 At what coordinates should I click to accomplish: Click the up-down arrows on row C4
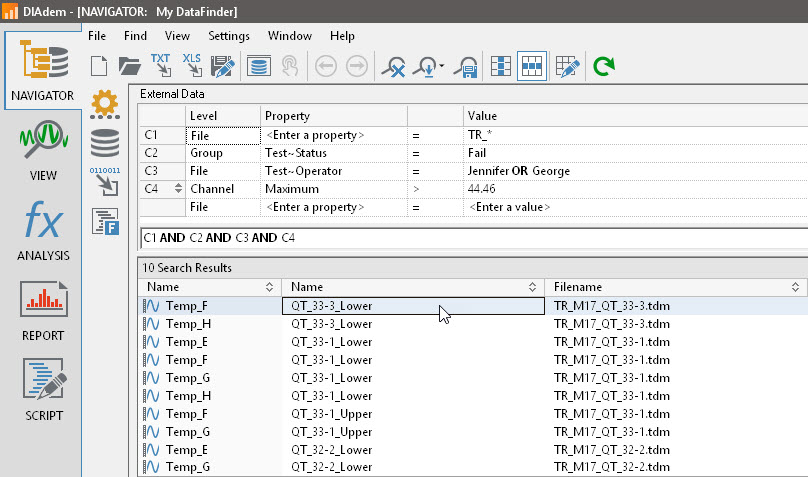click(x=178, y=188)
